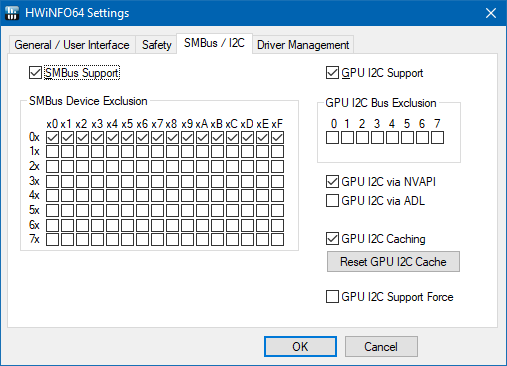Exclude GPU I2C bus 0
The width and height of the screenshot is (507, 366).
(332, 137)
